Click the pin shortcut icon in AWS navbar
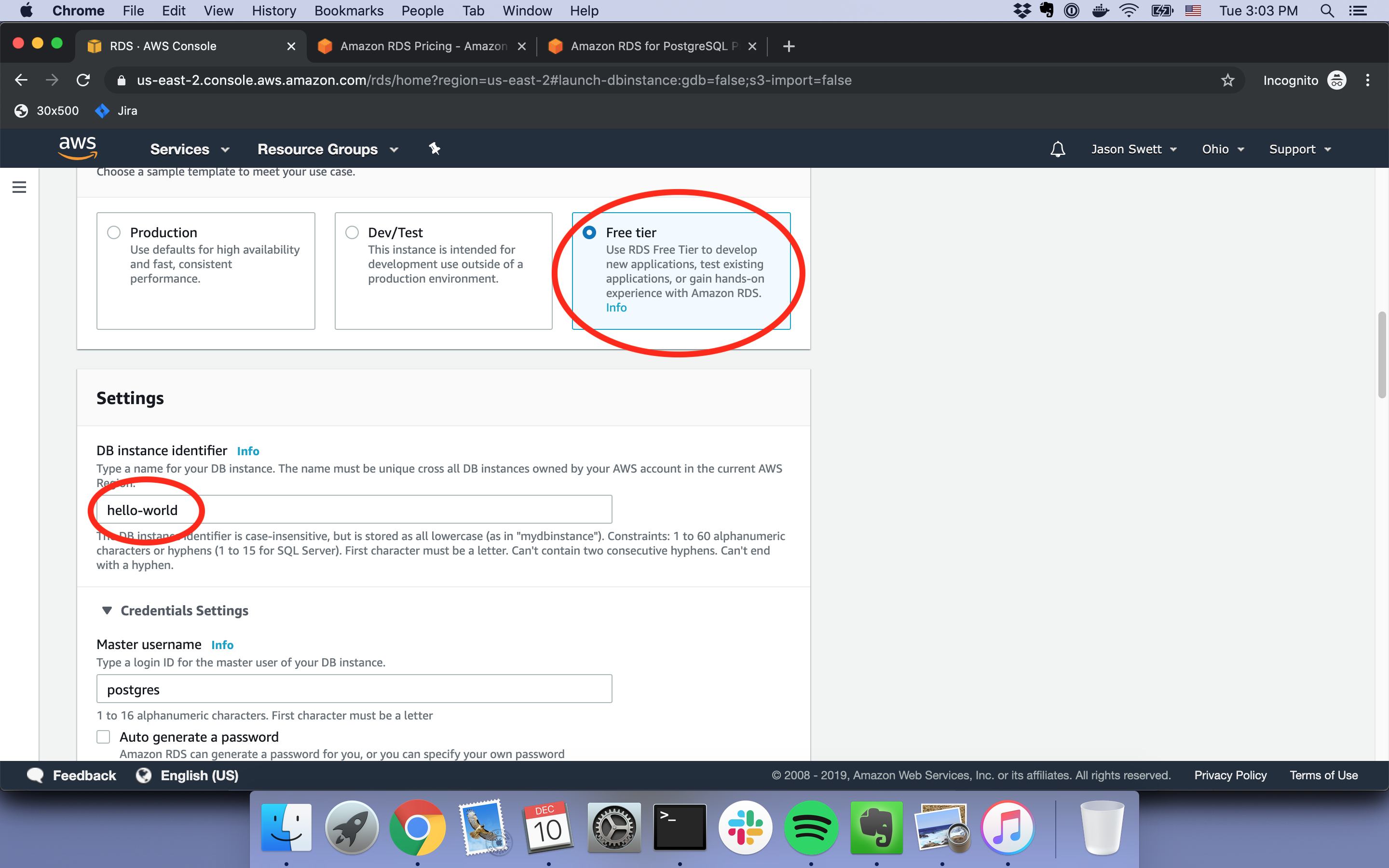 click(x=435, y=149)
